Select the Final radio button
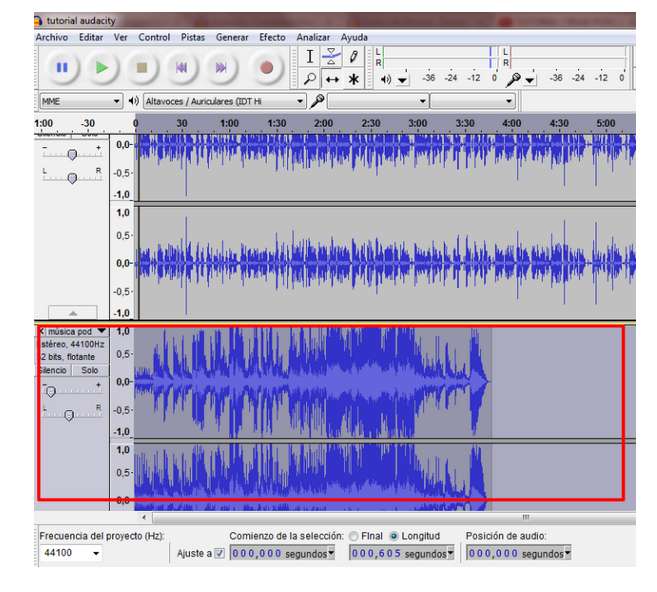657x592 pixels. tap(354, 536)
